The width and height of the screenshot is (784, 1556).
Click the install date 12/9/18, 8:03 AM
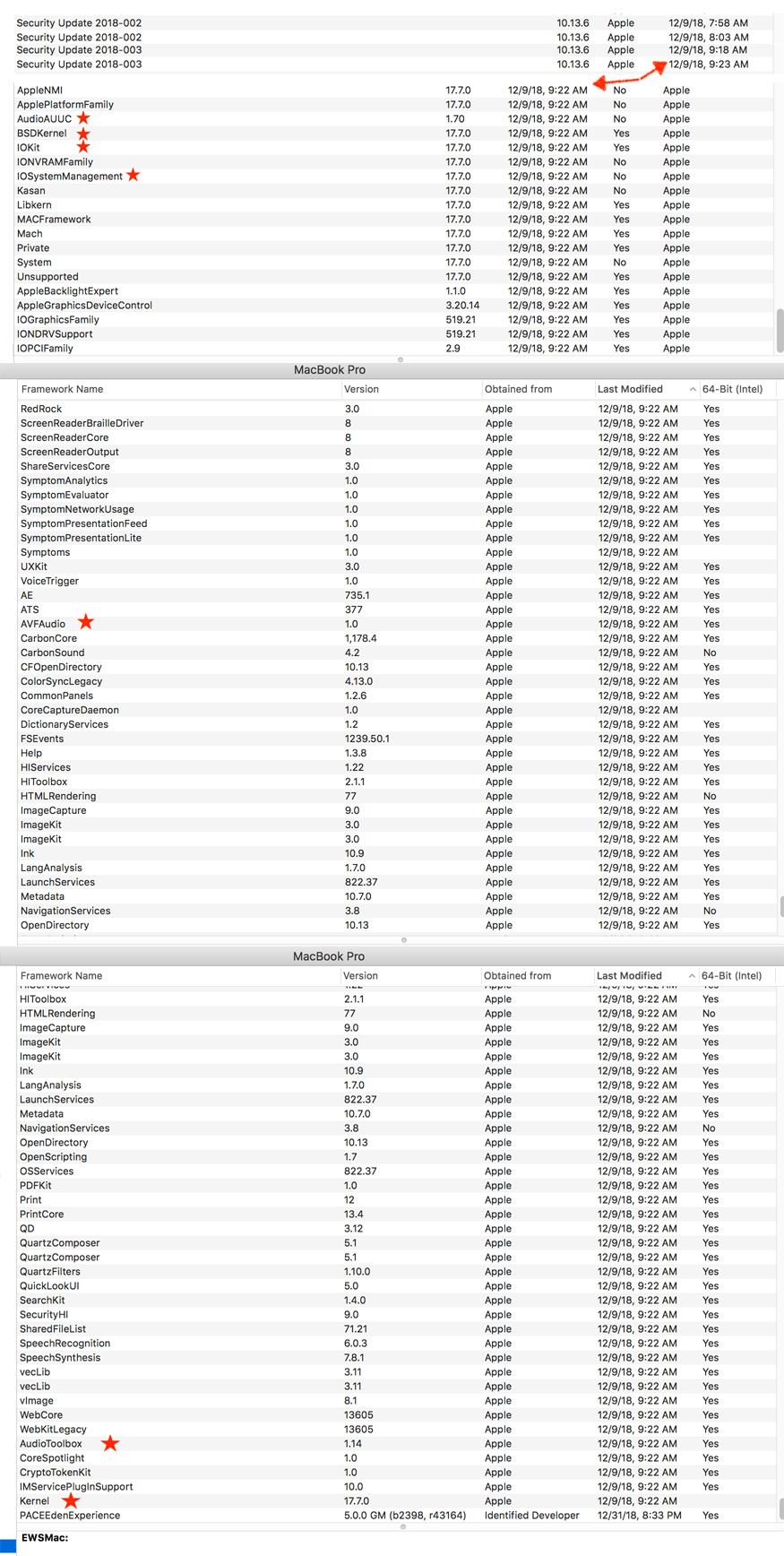tap(708, 37)
